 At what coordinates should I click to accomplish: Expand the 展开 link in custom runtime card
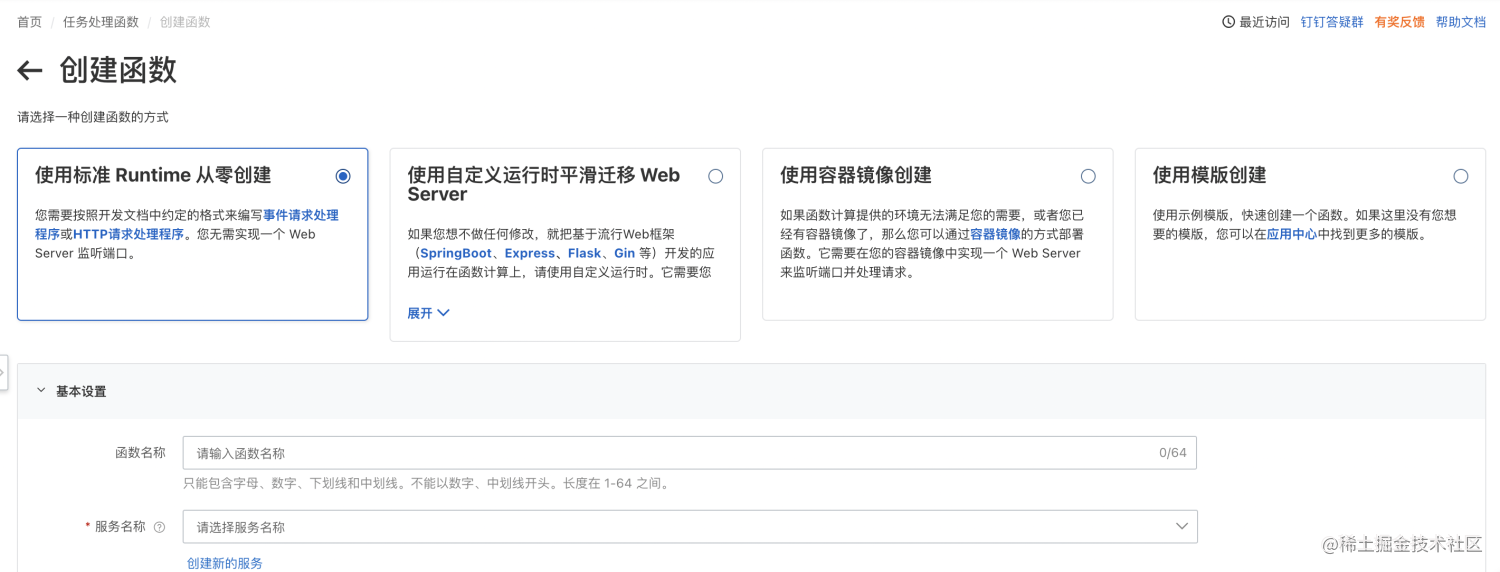point(428,313)
